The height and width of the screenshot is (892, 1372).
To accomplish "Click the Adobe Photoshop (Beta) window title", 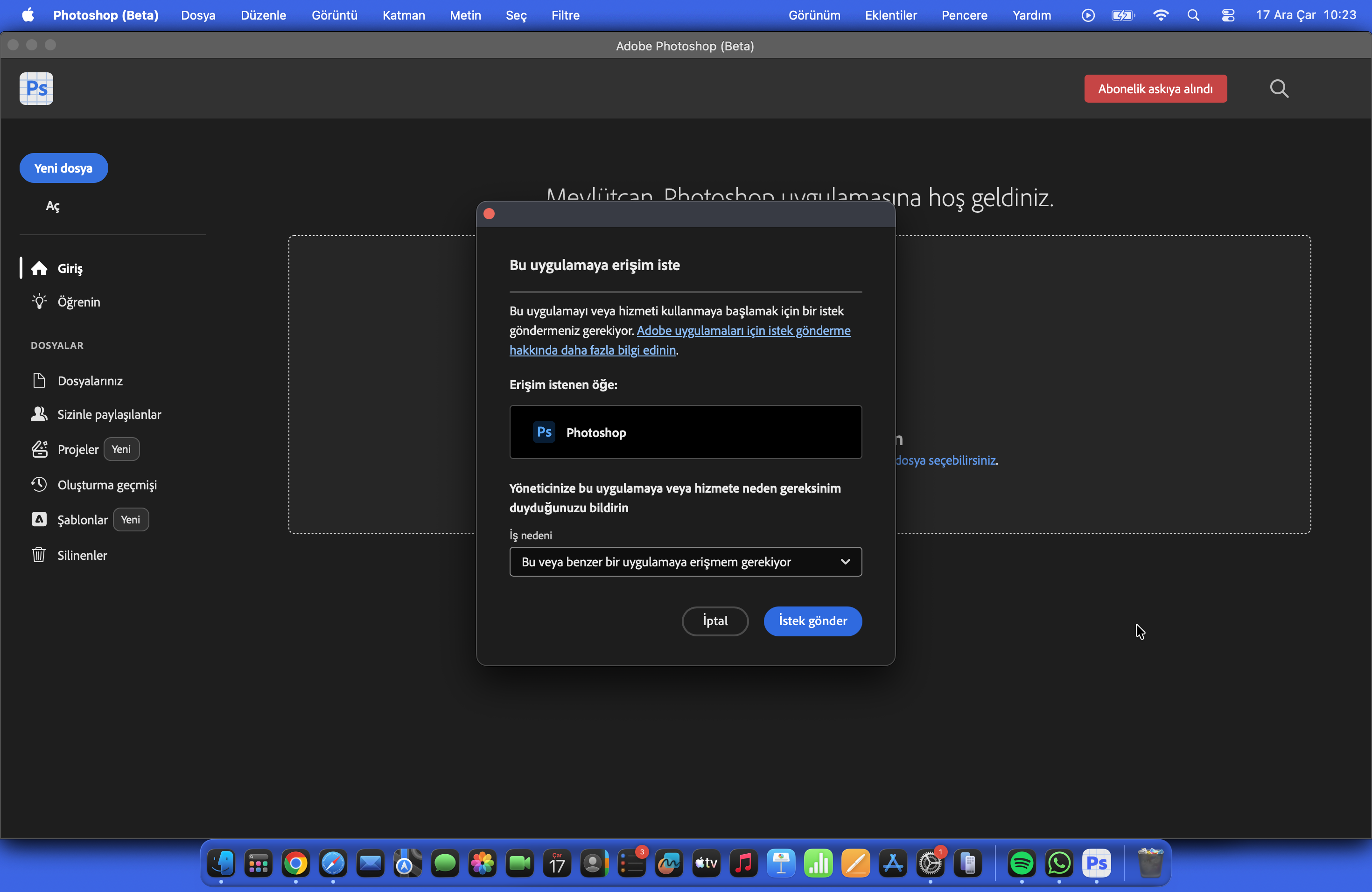I will (685, 46).
